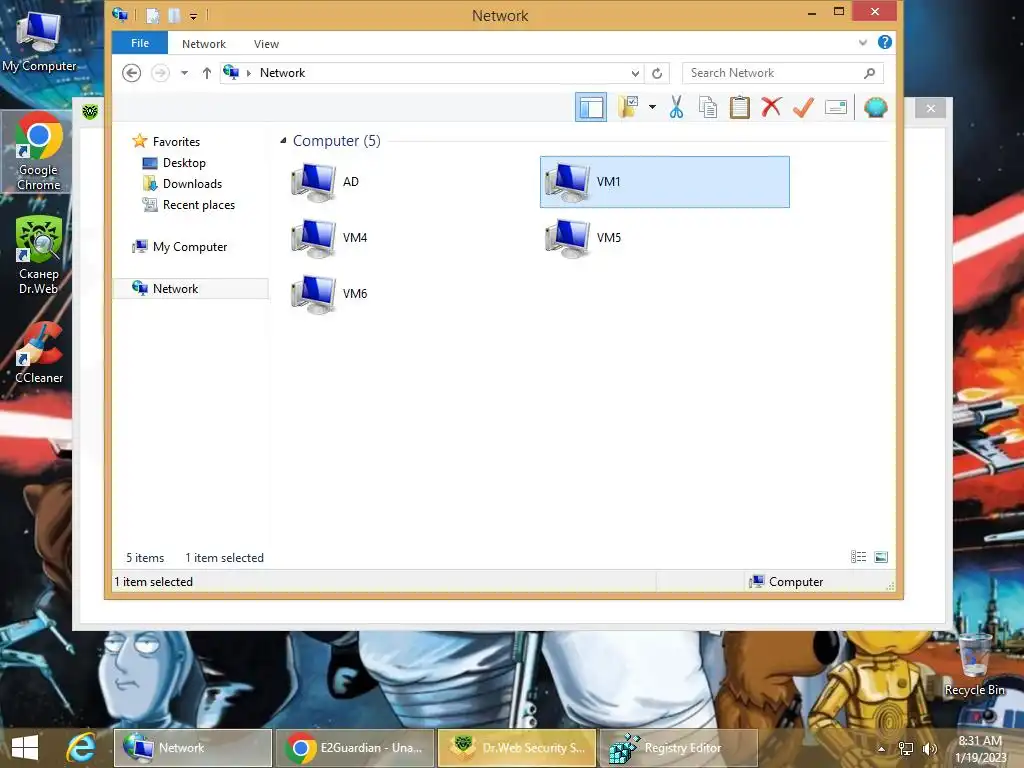Switch to details view icon

point(858,556)
